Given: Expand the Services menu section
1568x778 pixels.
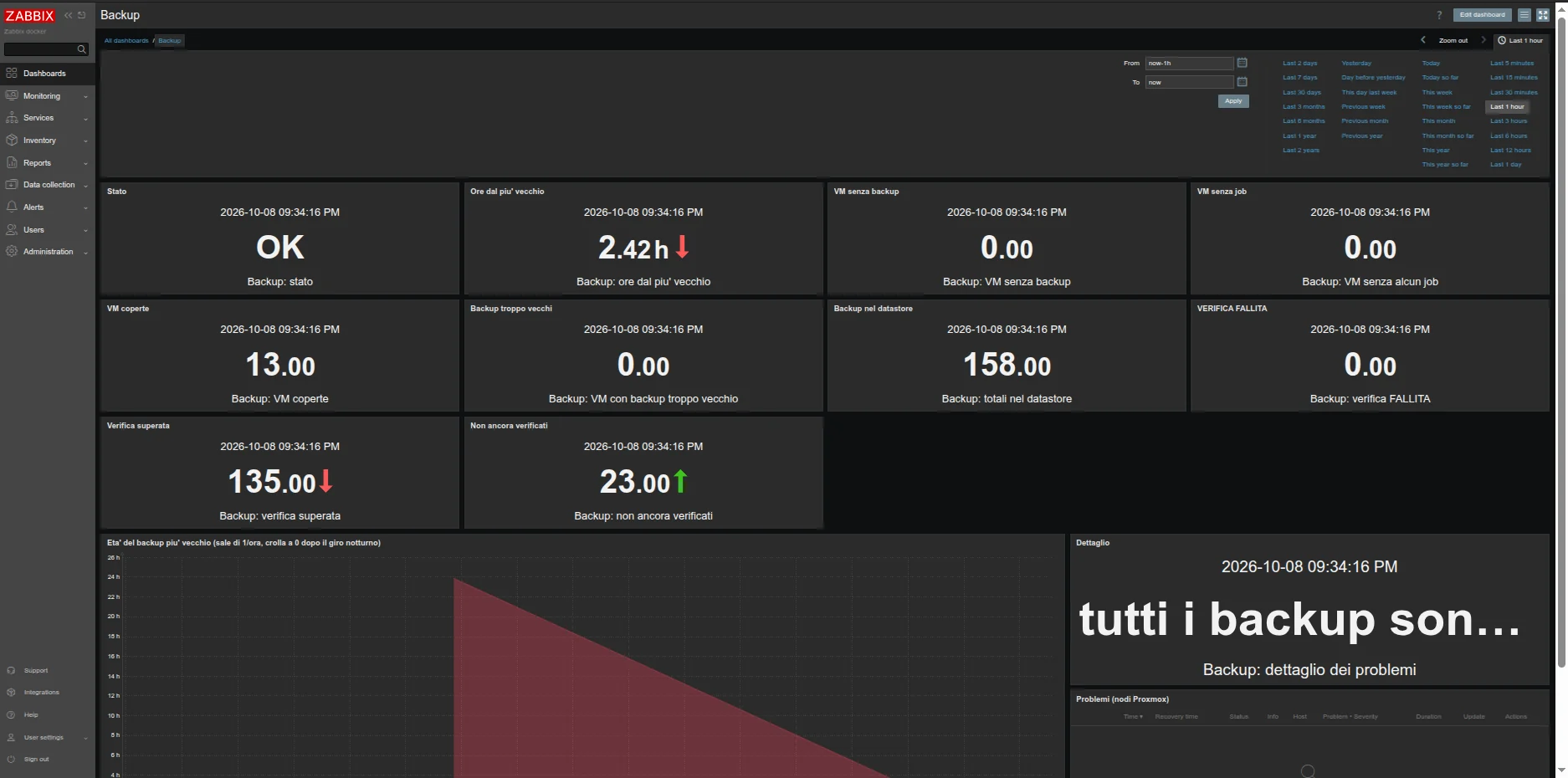Looking at the screenshot, I should click(48, 118).
